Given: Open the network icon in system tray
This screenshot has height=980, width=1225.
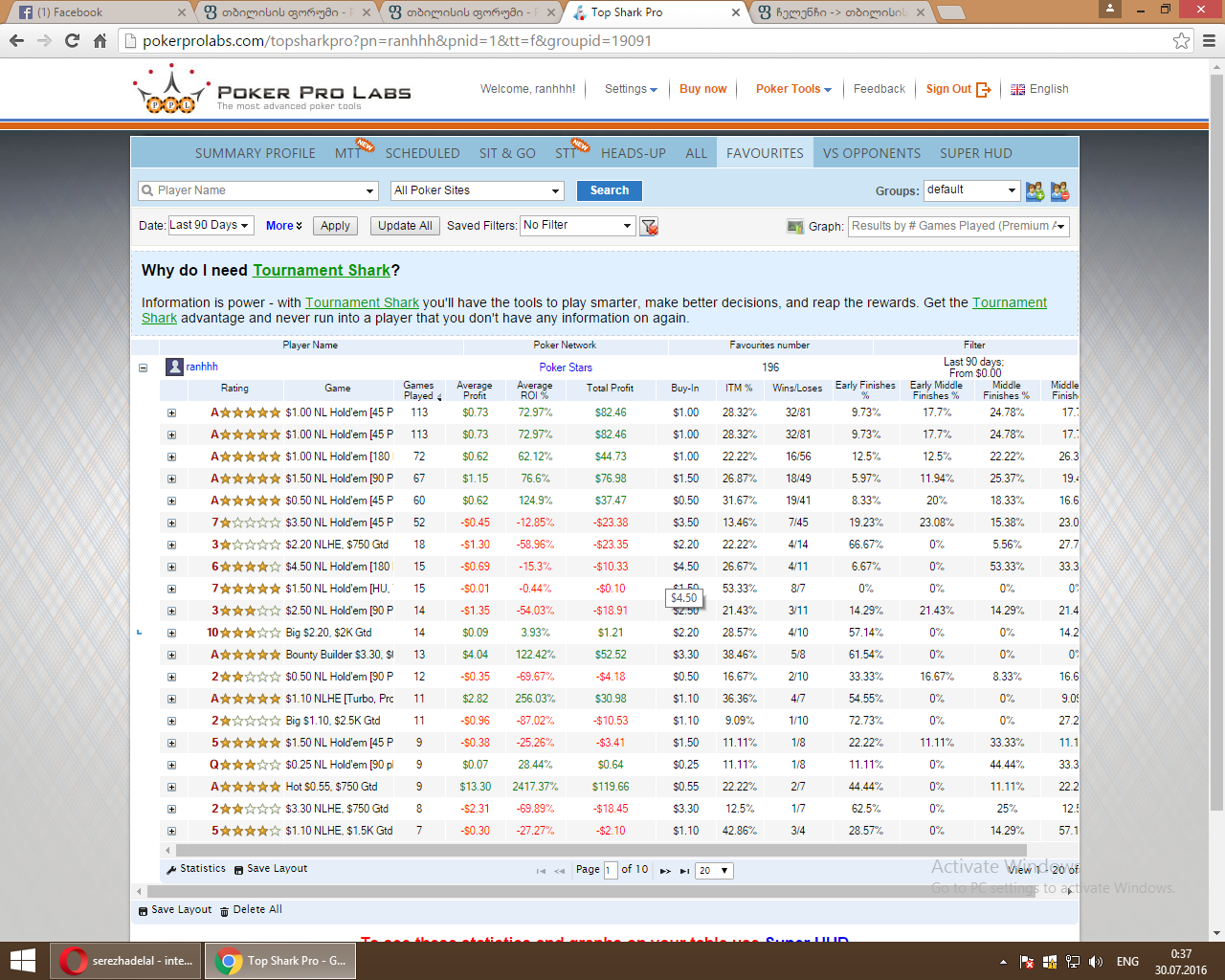Looking at the screenshot, I should [1073, 962].
